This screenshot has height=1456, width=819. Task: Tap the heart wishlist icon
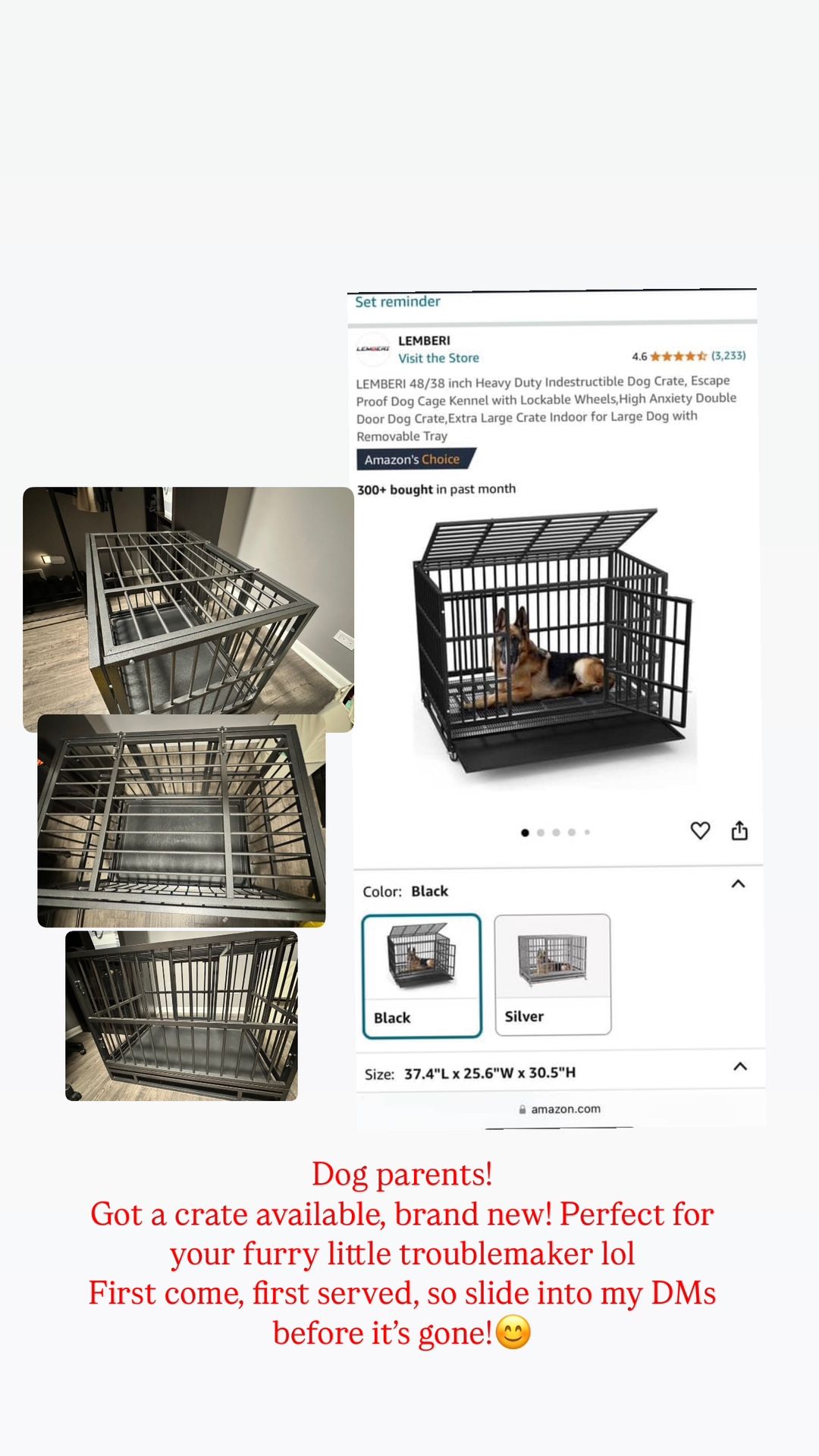click(700, 830)
